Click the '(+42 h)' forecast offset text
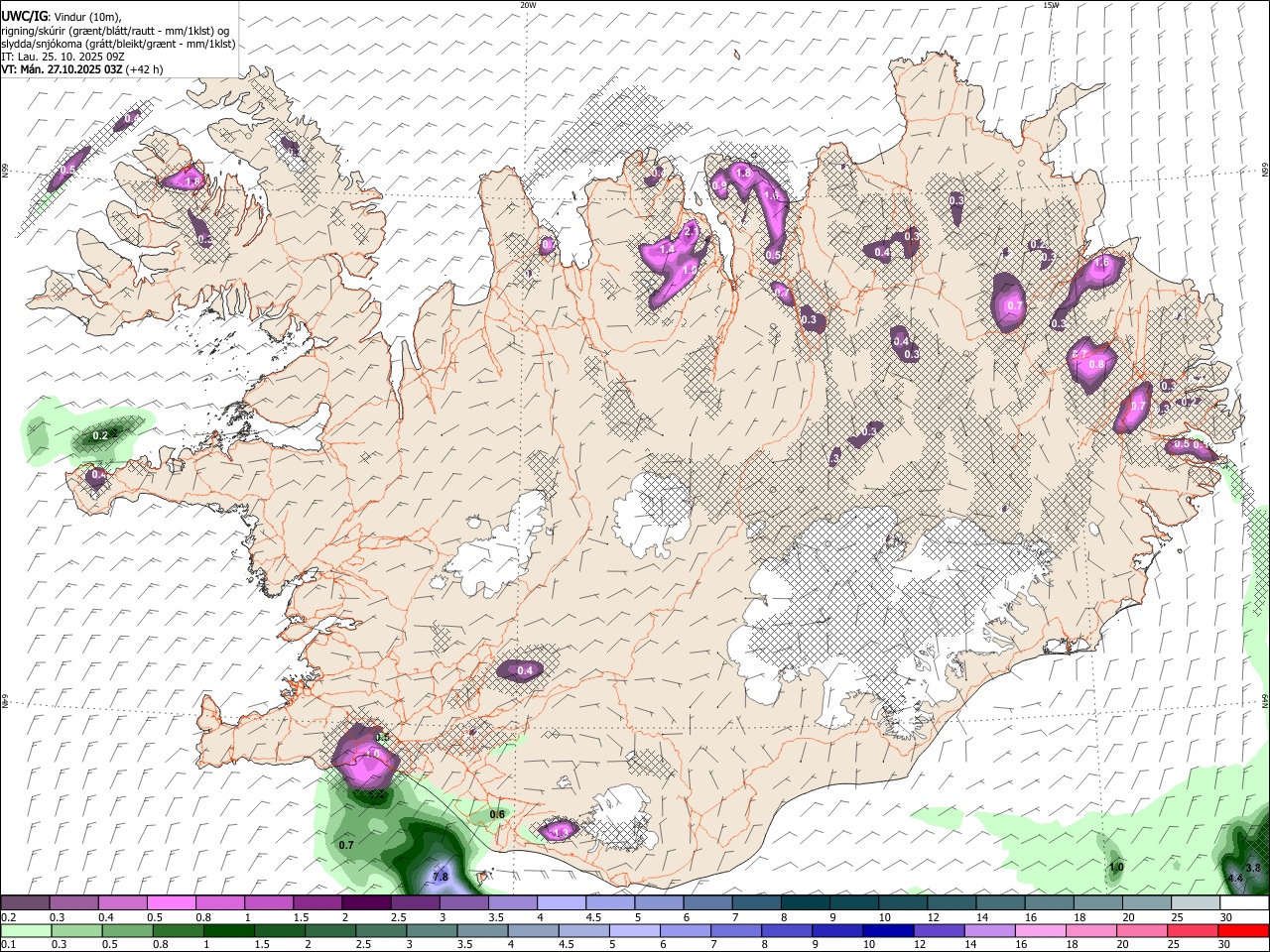The width and height of the screenshot is (1270, 952). [145, 69]
